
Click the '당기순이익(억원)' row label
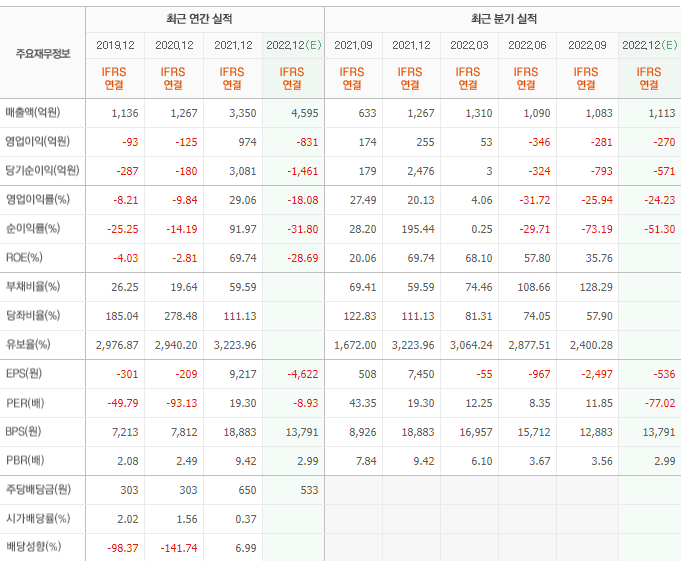[42, 170]
